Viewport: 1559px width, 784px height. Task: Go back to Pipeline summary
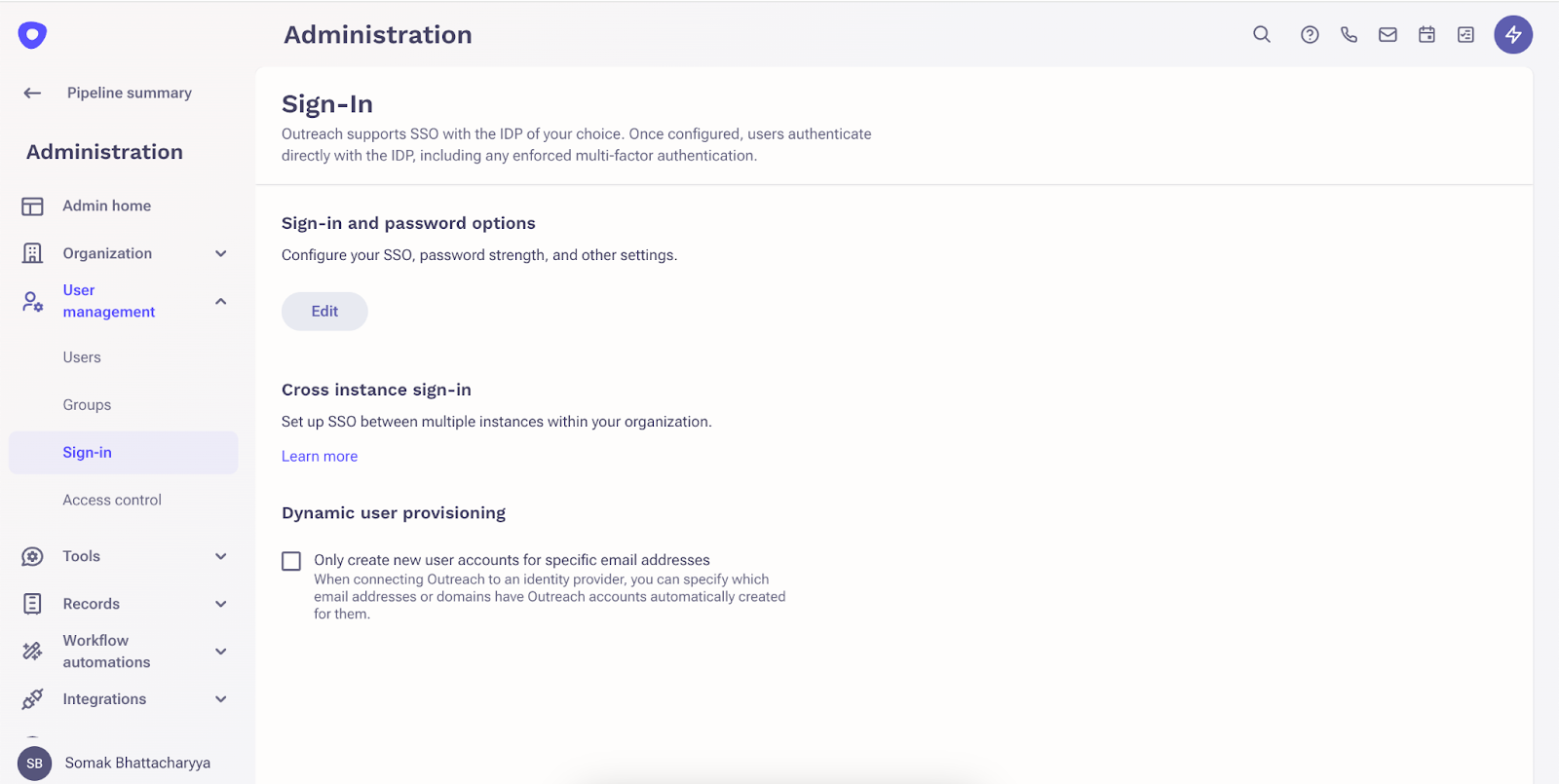pyautogui.click(x=130, y=93)
